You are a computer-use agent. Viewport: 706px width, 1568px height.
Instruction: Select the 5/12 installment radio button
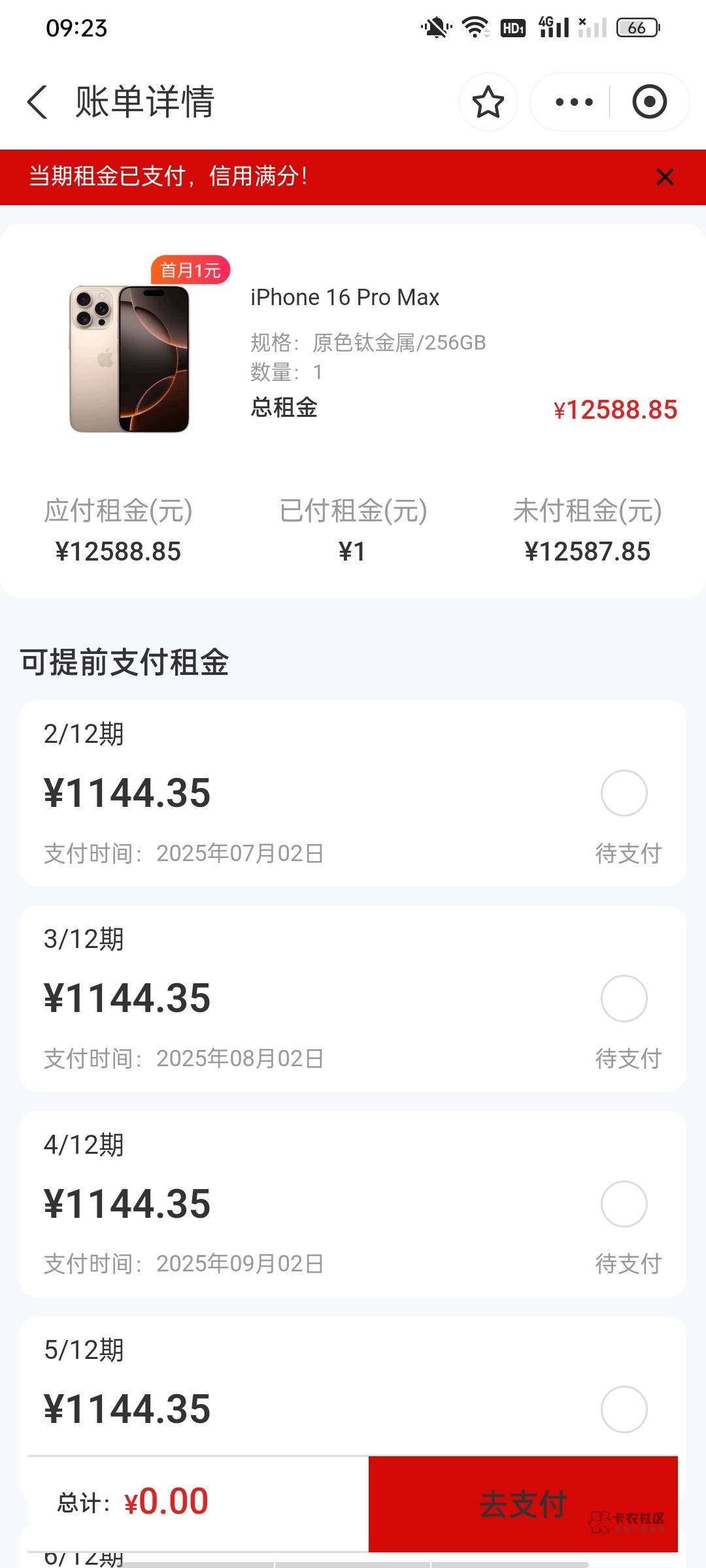tap(624, 1409)
